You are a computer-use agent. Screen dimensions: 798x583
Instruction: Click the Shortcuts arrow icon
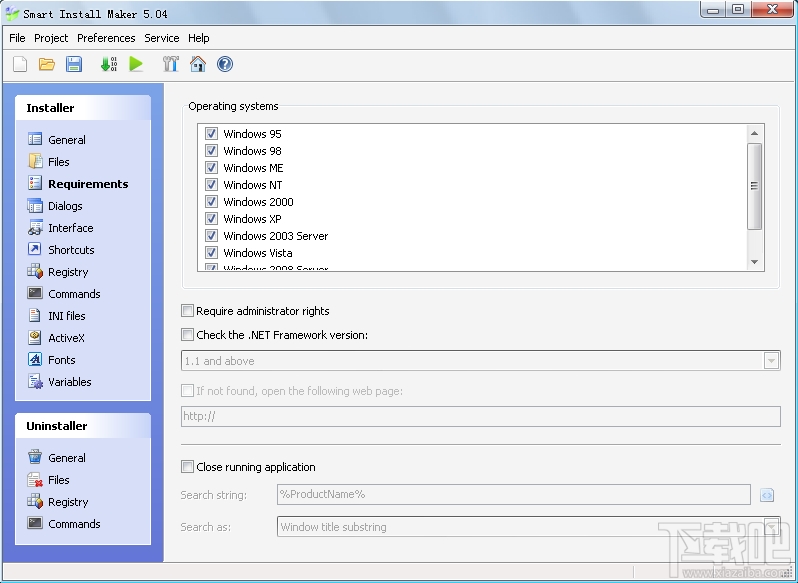35,249
